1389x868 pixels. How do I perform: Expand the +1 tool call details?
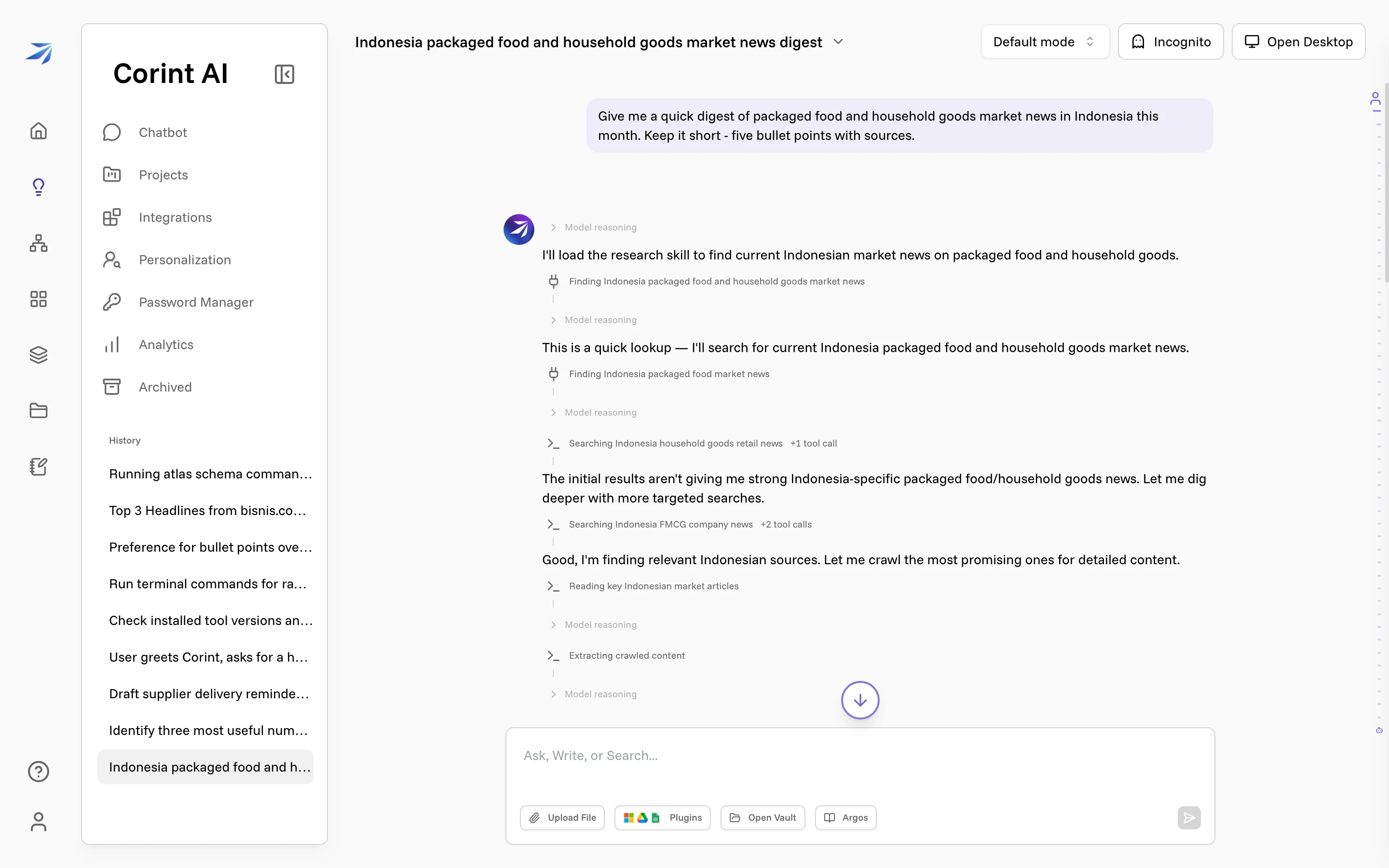pos(813,443)
